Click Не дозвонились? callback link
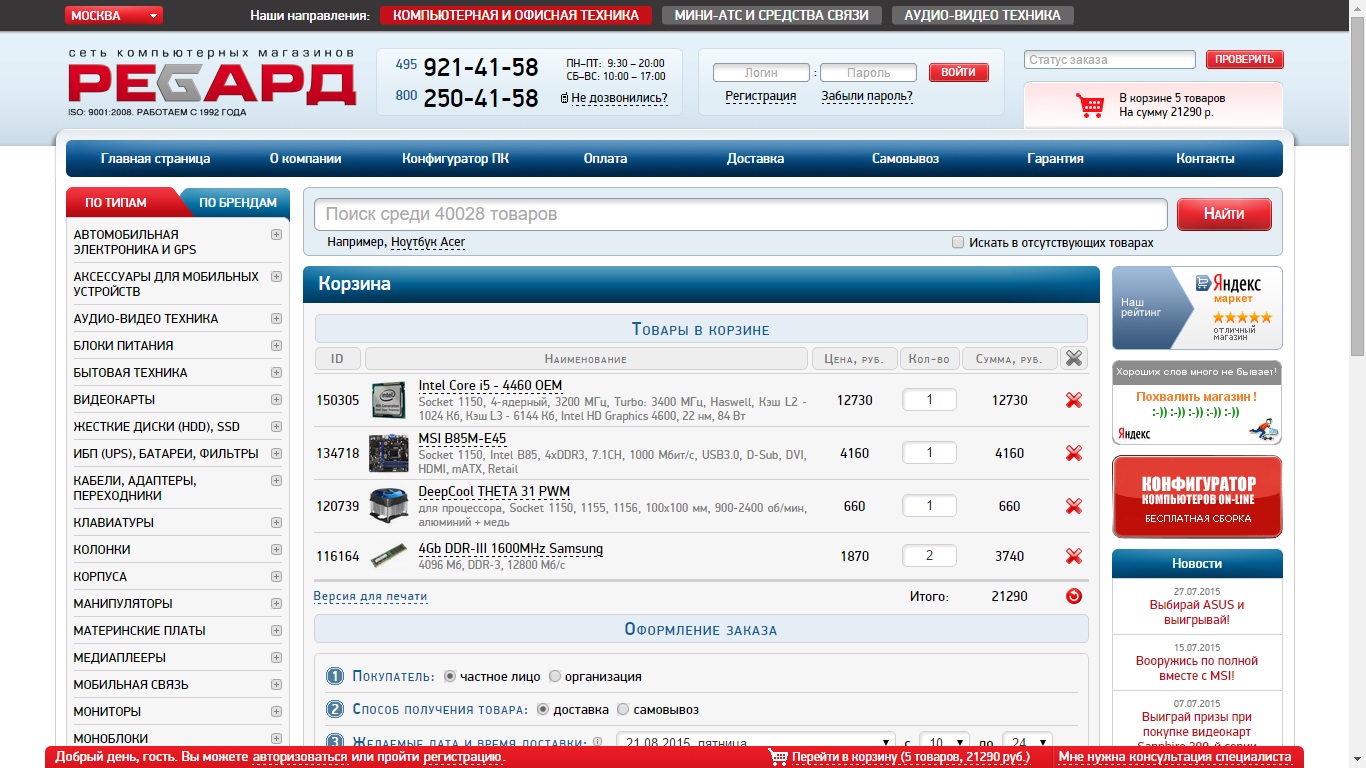 point(619,98)
